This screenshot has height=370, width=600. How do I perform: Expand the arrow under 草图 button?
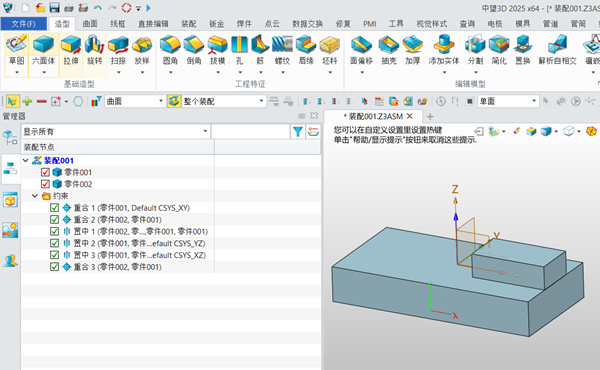[x=16, y=72]
